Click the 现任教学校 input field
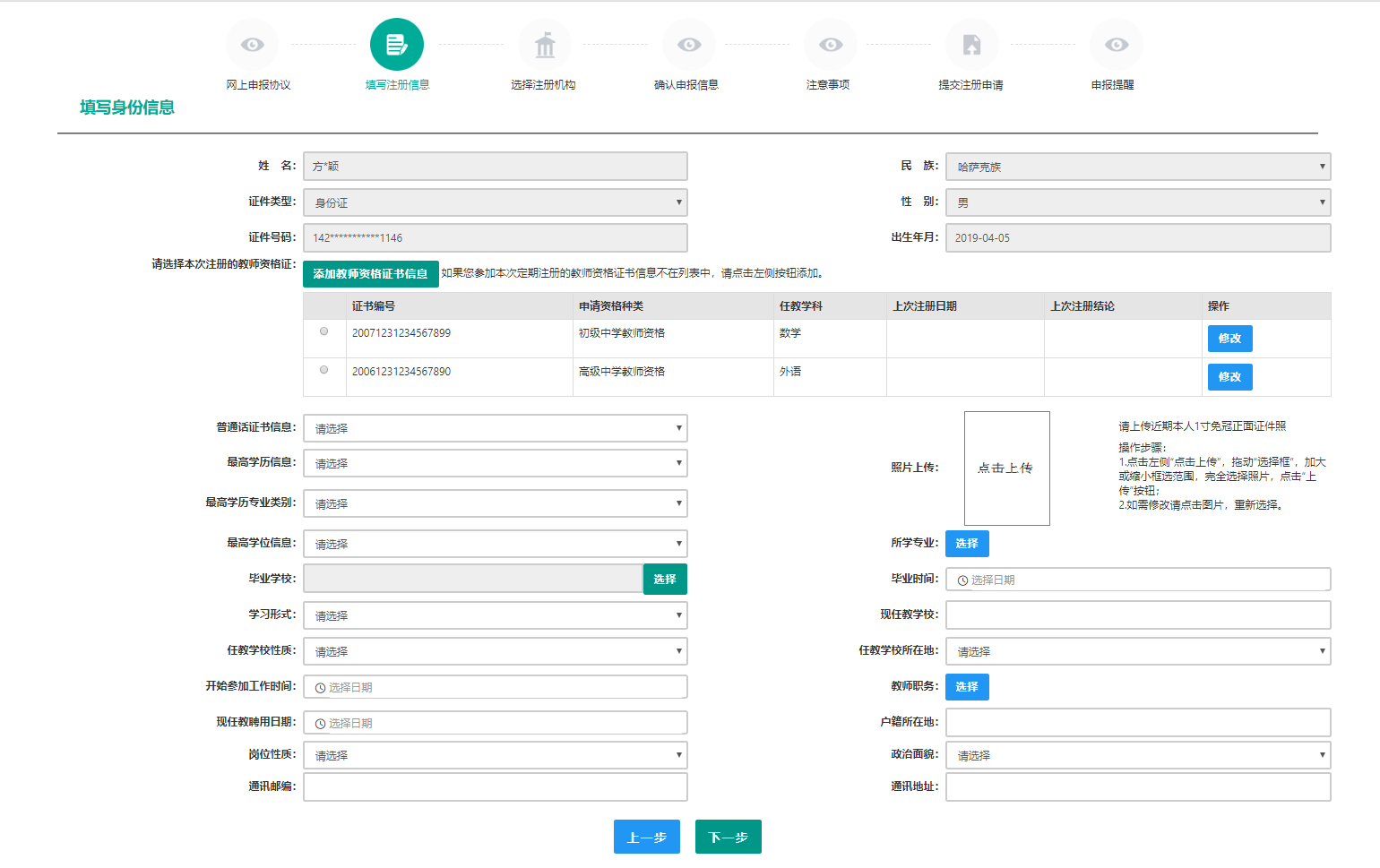Viewport: 1380px width, 868px height. tap(1137, 615)
